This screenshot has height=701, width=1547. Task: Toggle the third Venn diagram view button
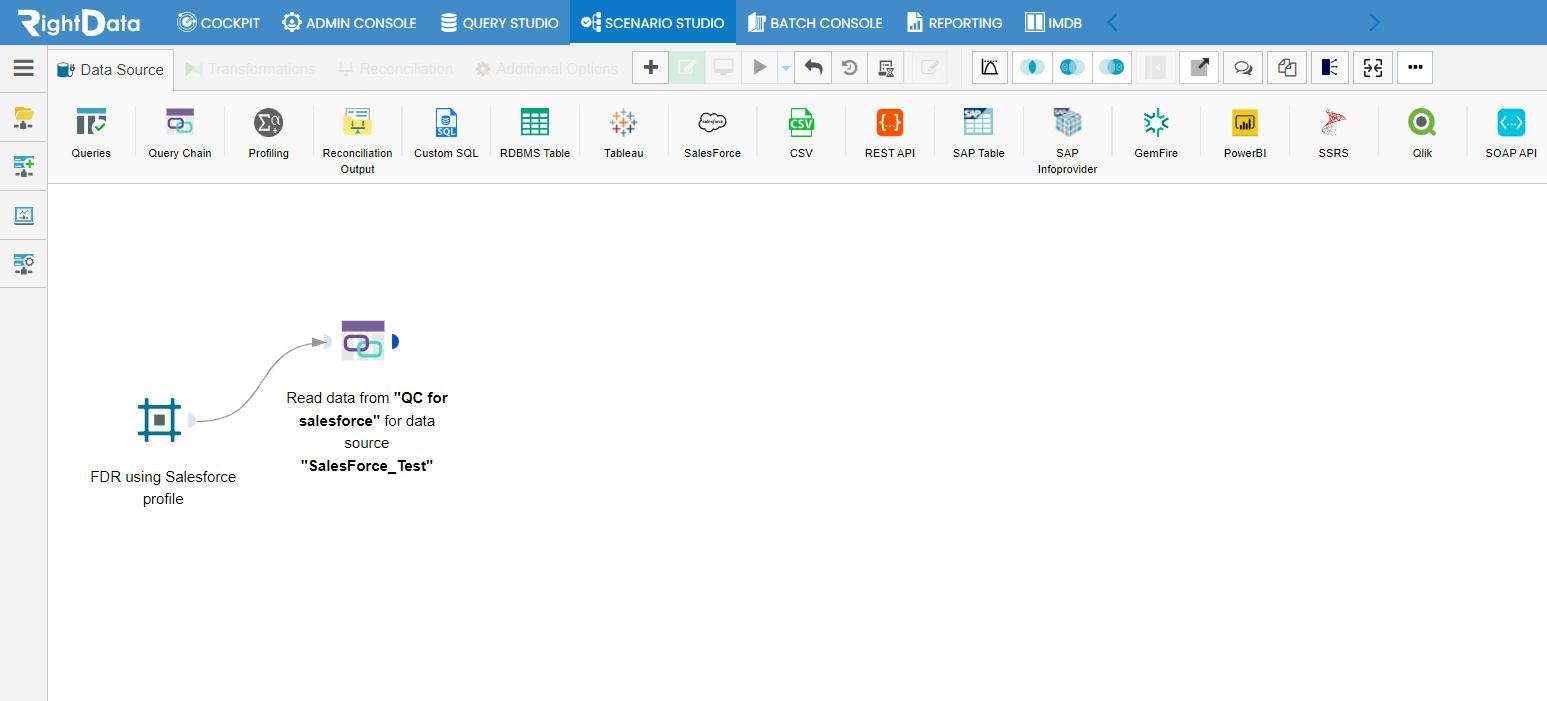click(1112, 68)
